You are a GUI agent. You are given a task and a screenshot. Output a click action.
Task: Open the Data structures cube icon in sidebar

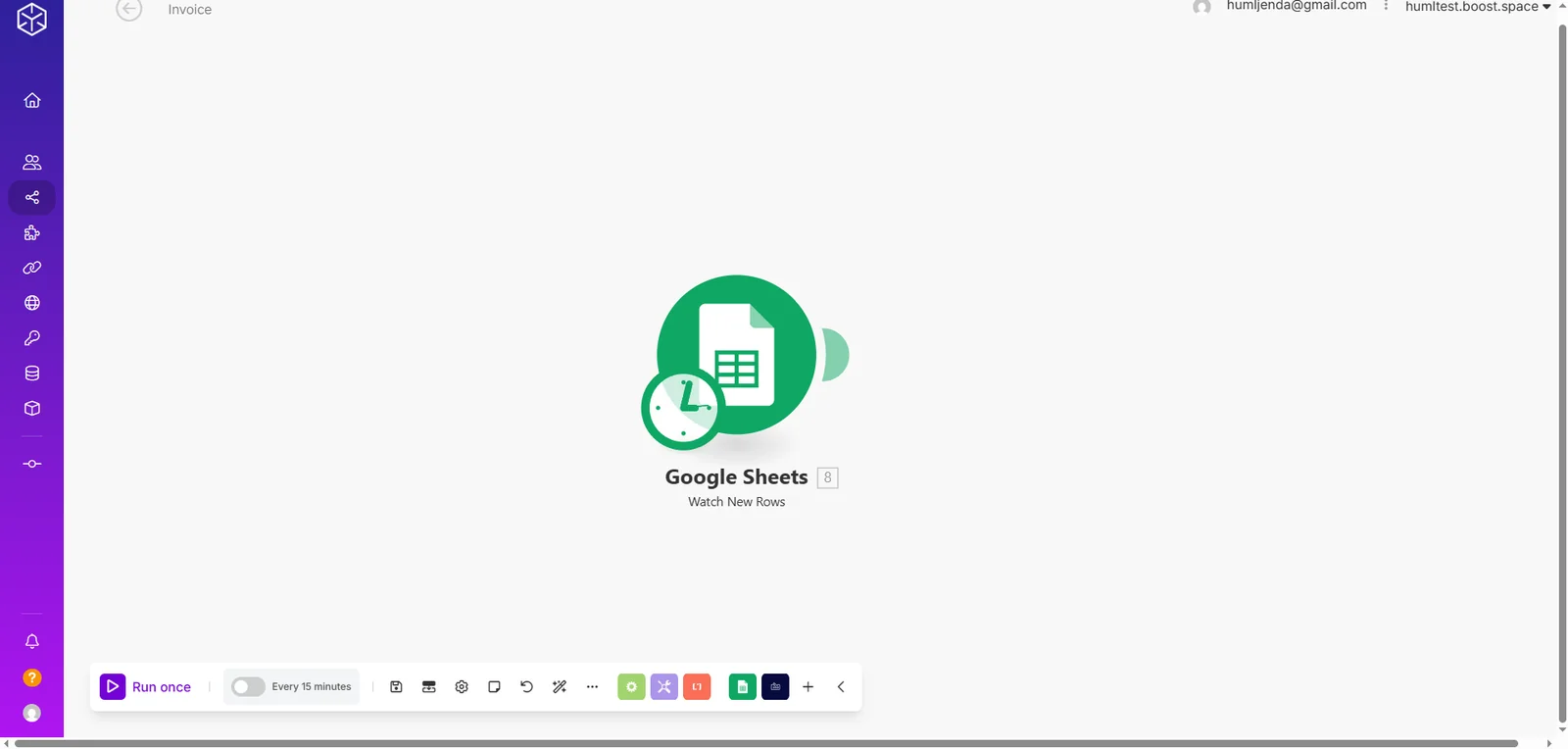point(32,409)
